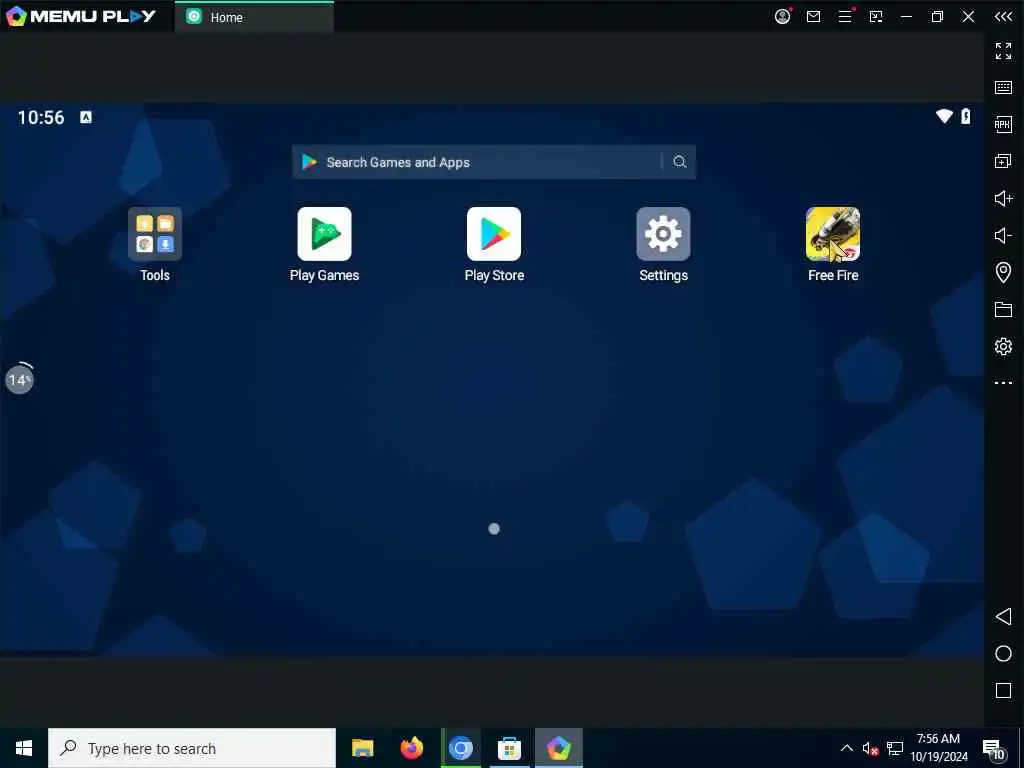This screenshot has width=1024, height=768.
Task: Open the Tools folder
Action: [x=155, y=234]
